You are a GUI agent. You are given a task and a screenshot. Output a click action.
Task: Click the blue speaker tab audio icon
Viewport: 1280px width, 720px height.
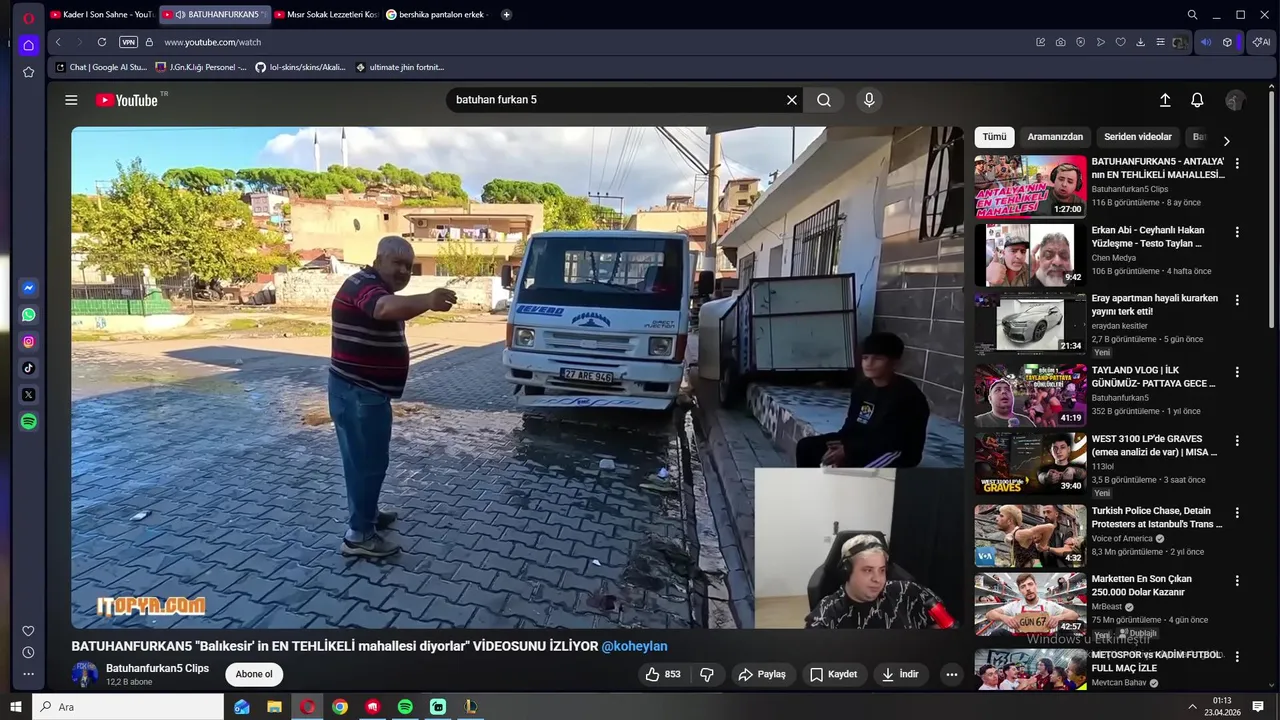point(1205,42)
